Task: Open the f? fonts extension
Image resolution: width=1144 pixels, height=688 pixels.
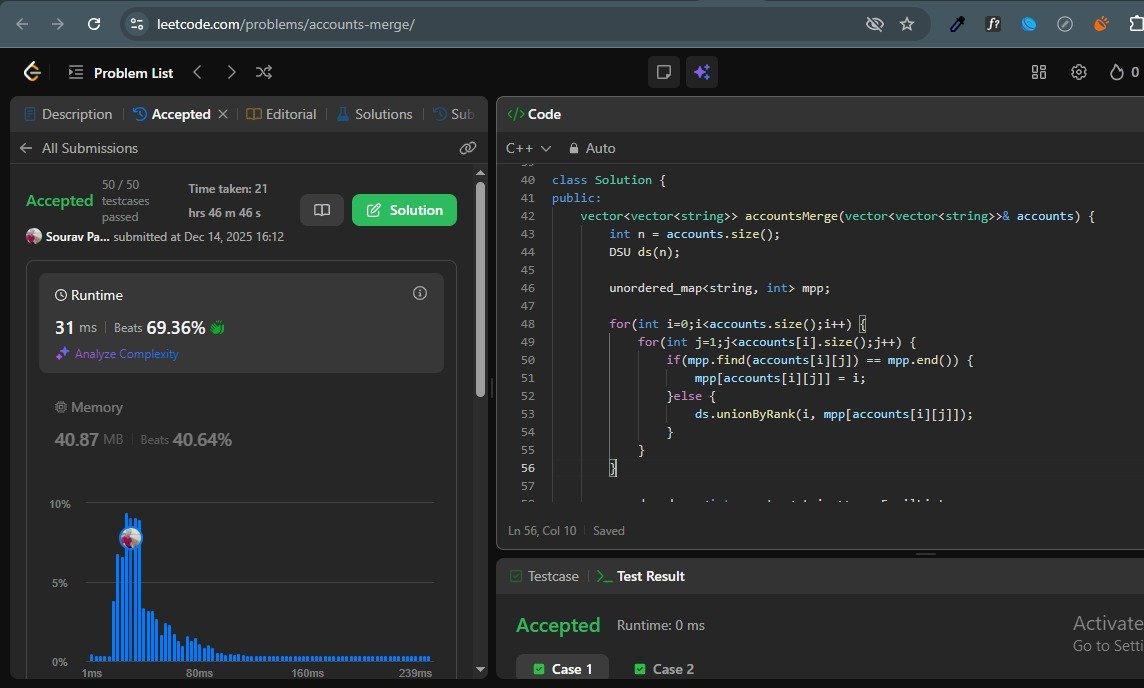Action: pyautogui.click(x=993, y=24)
